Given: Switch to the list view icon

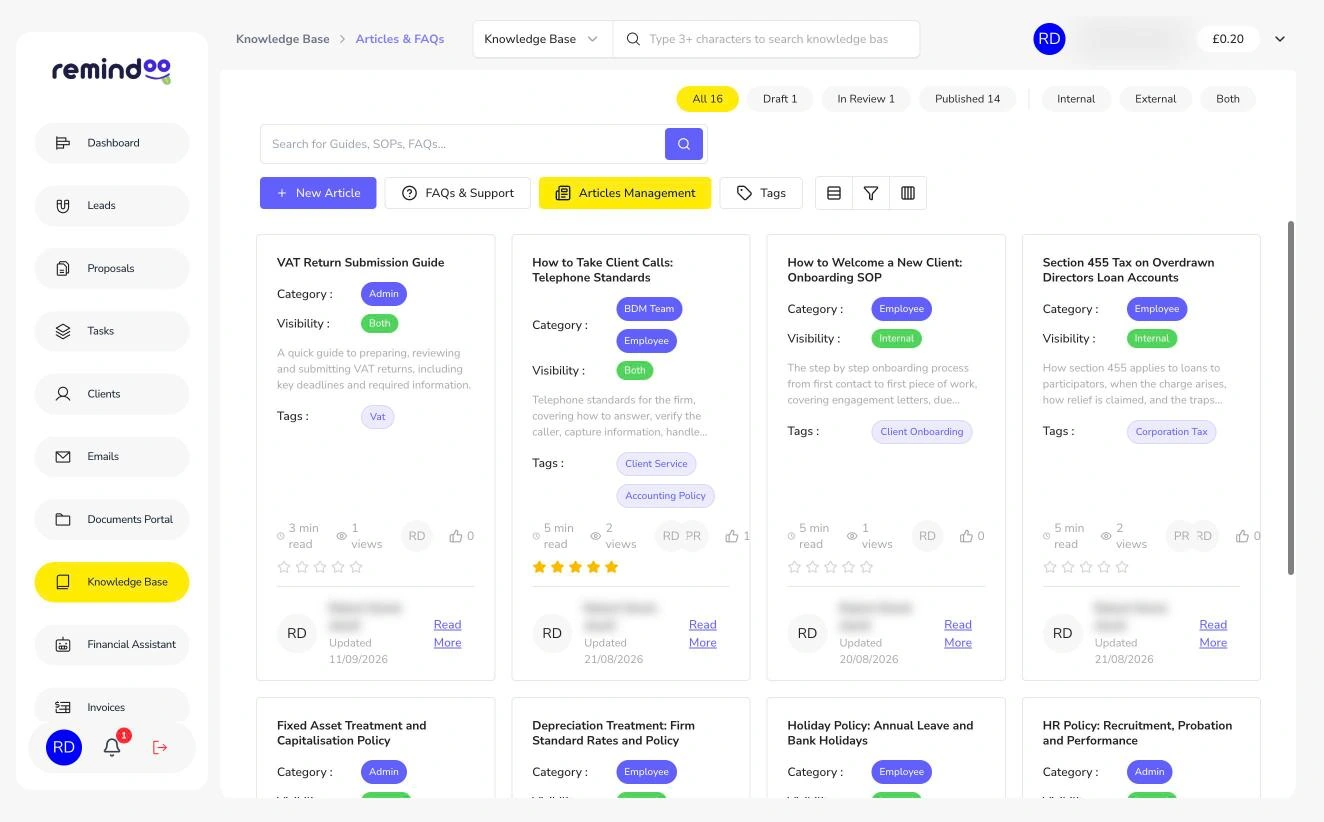Looking at the screenshot, I should click(834, 193).
